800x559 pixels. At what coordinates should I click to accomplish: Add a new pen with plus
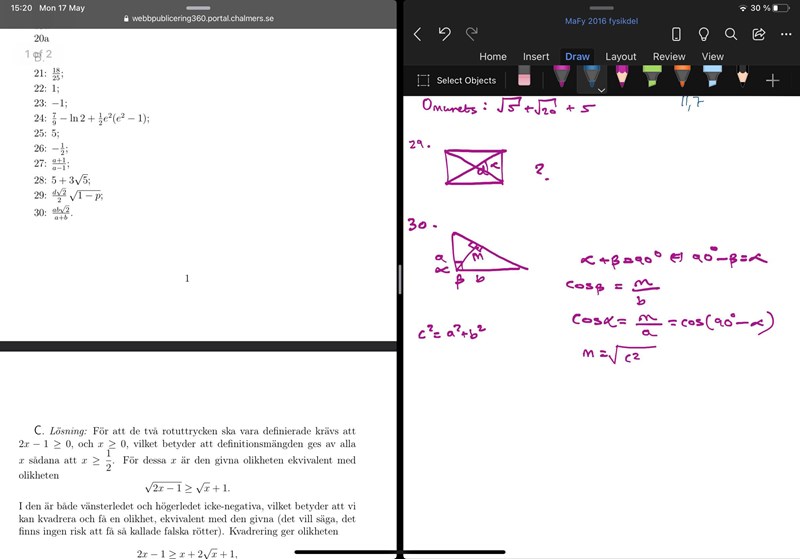click(772, 80)
